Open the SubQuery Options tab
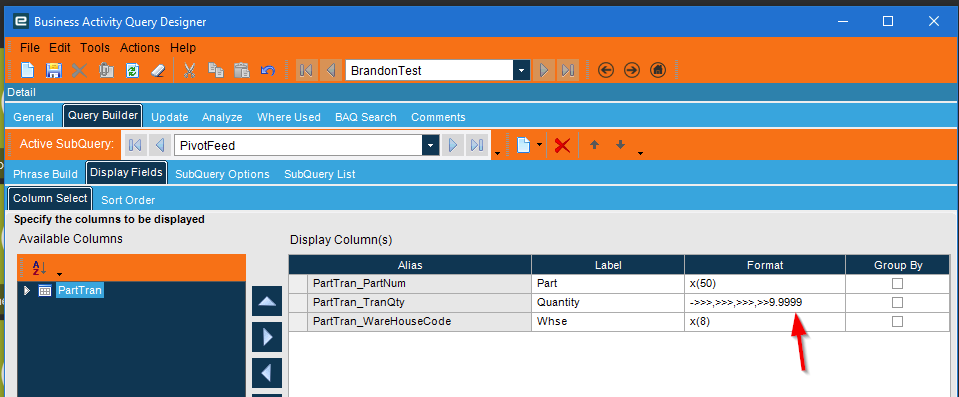 click(222, 174)
